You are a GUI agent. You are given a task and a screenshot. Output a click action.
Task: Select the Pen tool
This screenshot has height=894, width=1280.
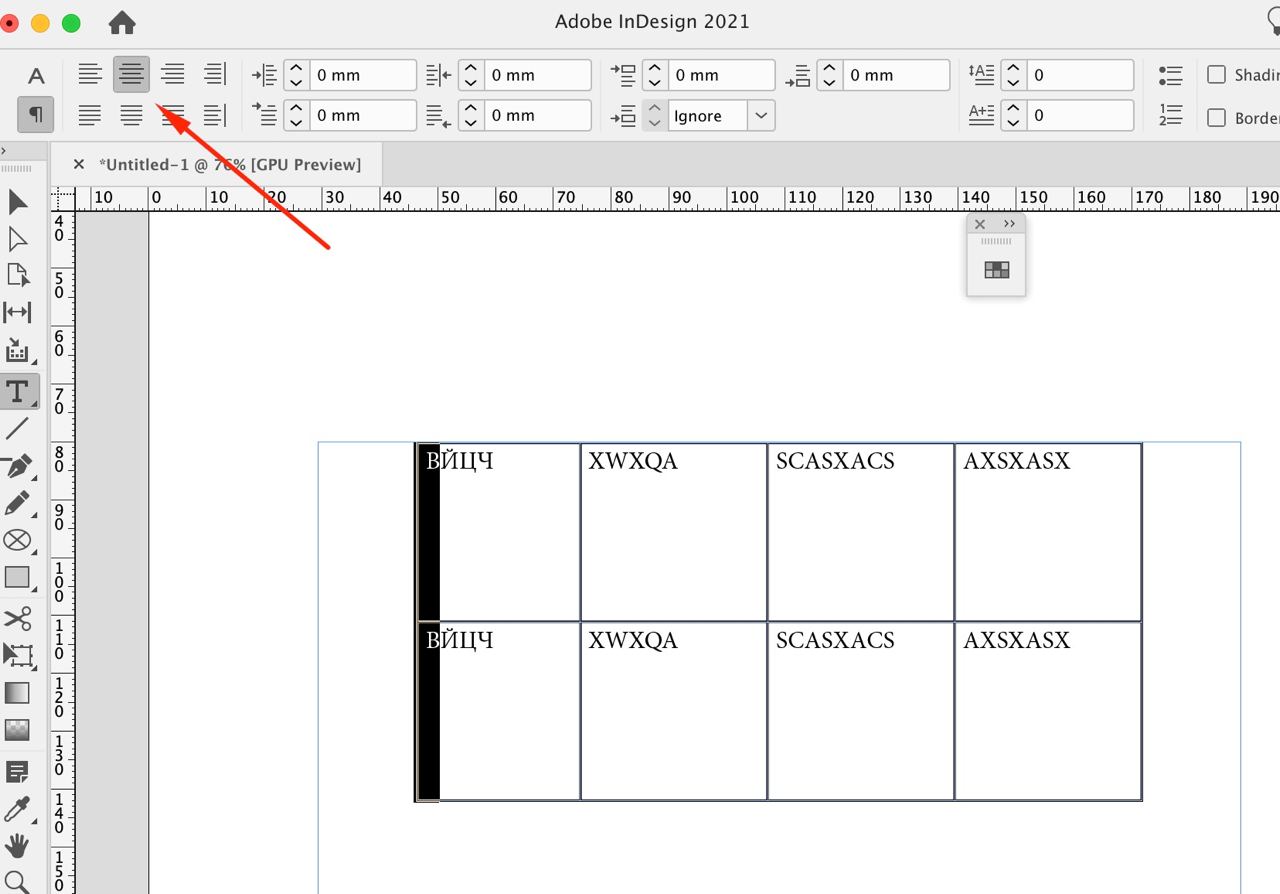coord(18,466)
